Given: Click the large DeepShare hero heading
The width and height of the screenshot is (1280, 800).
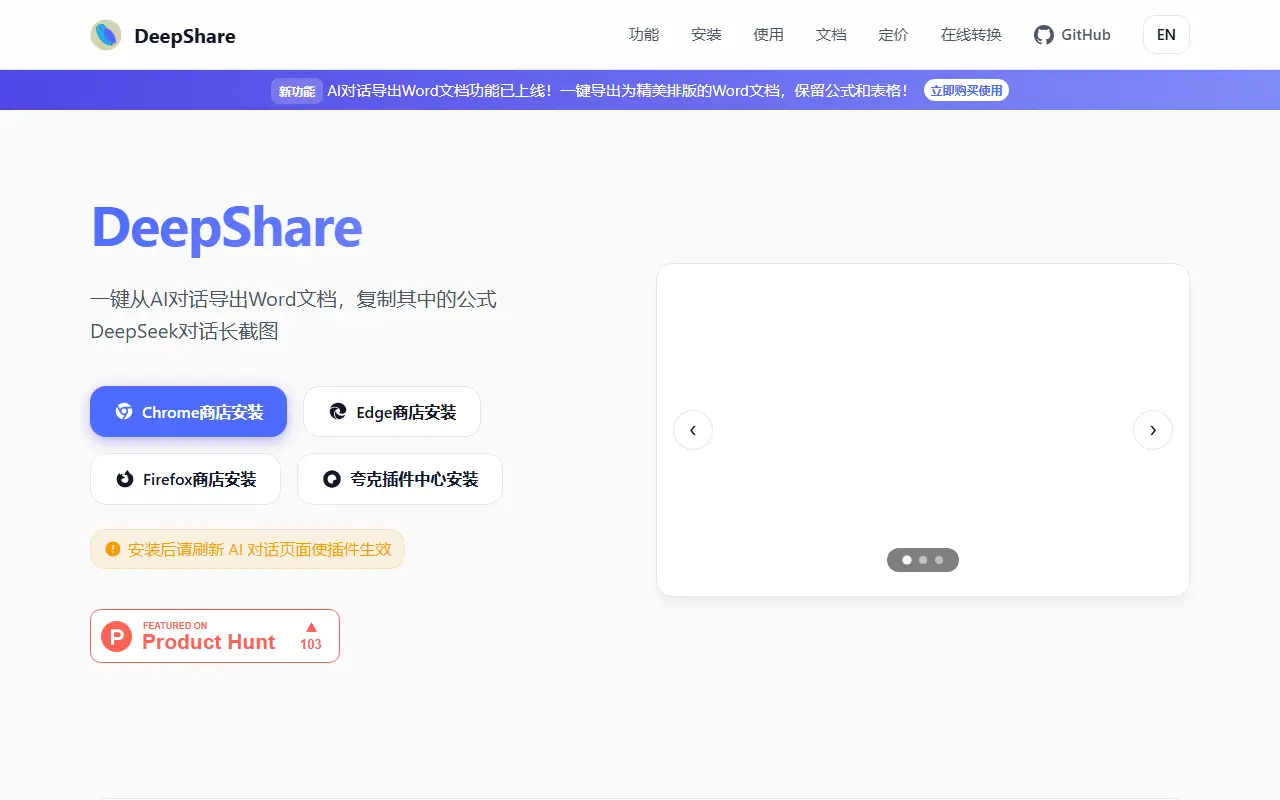Looking at the screenshot, I should [x=227, y=228].
